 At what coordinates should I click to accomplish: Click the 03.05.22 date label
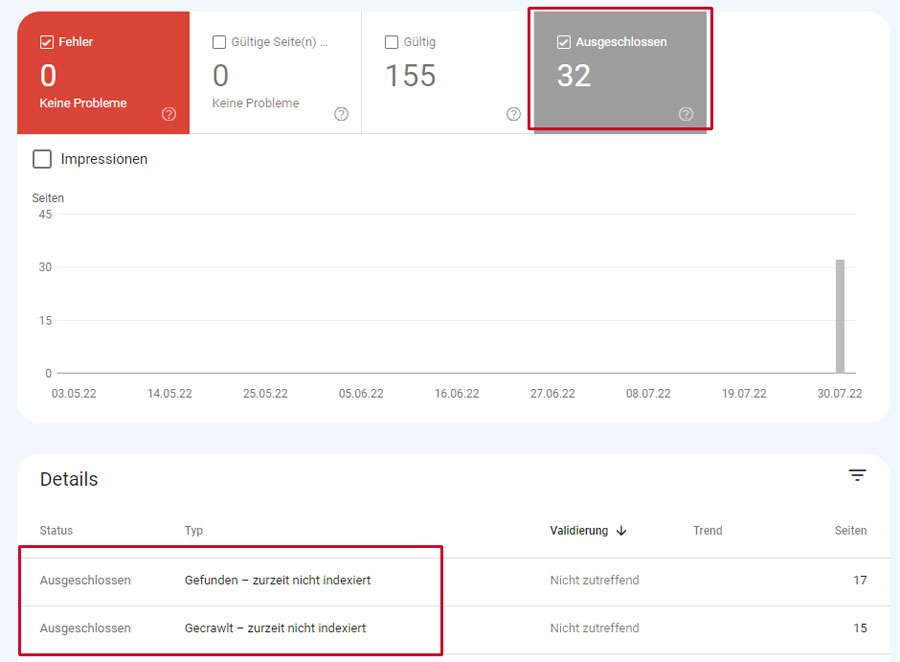(x=74, y=394)
